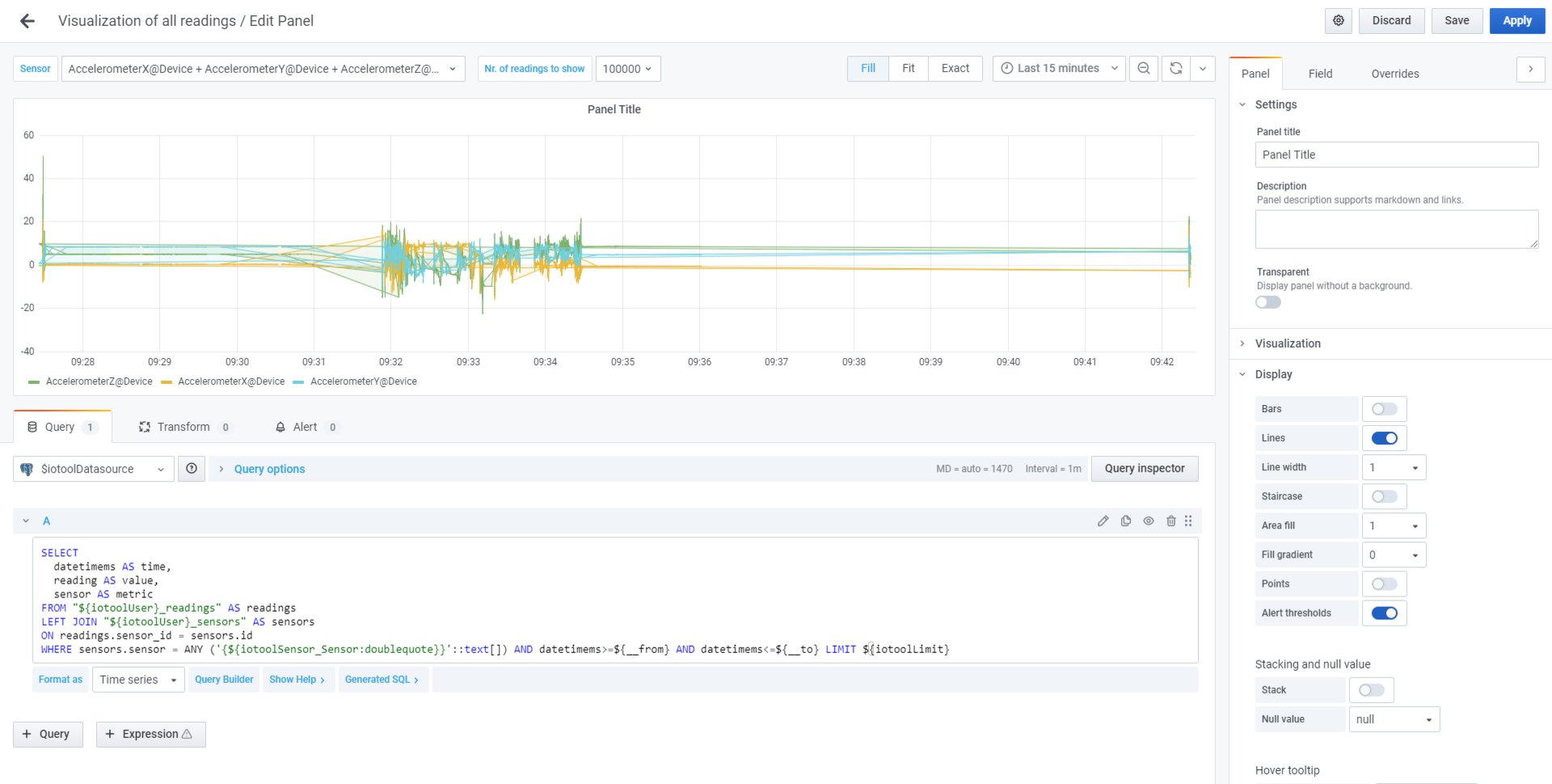The height and width of the screenshot is (784, 1552).
Task: Open Null value dropdown
Action: click(x=1394, y=719)
